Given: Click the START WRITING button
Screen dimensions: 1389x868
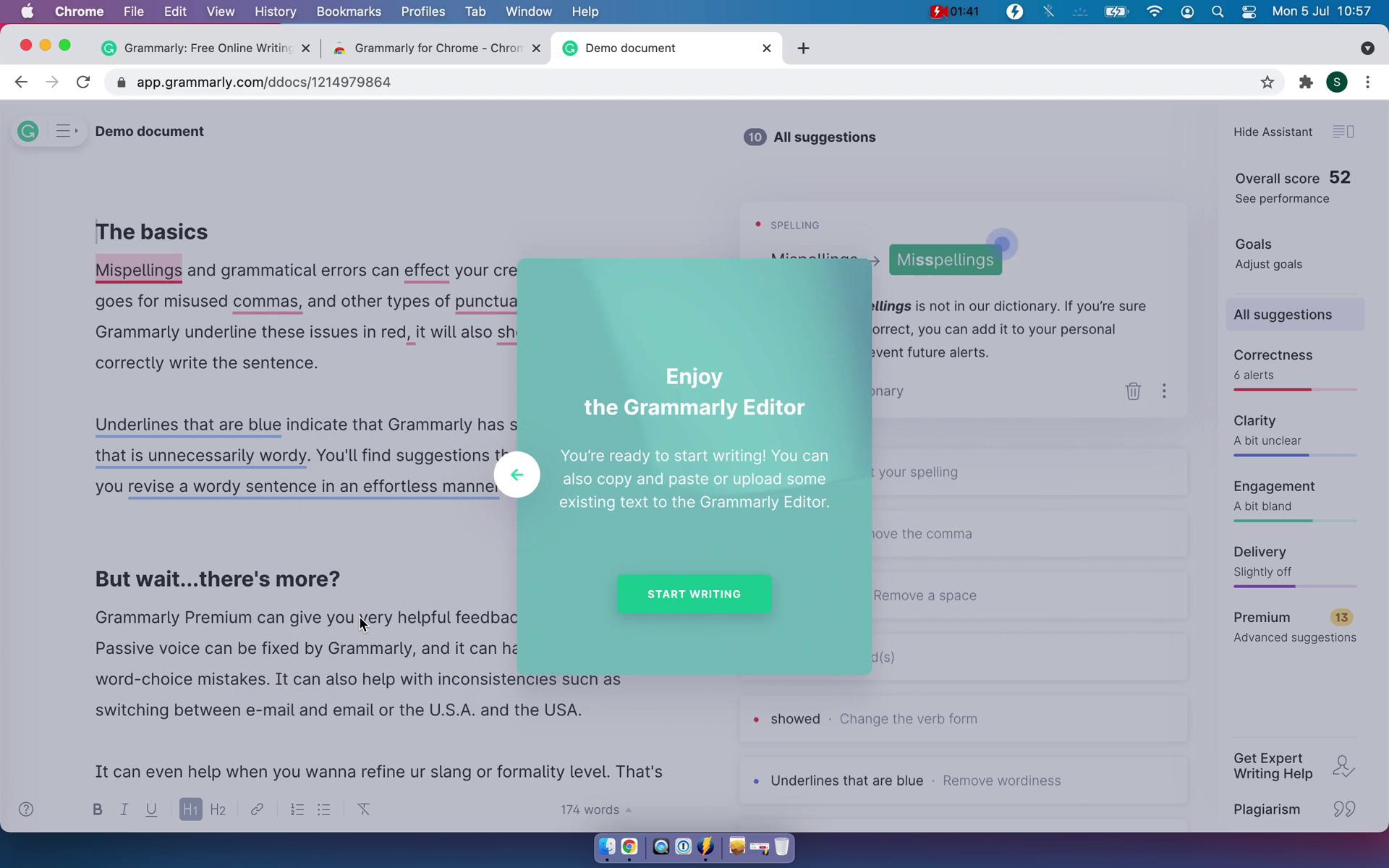Looking at the screenshot, I should [x=694, y=594].
